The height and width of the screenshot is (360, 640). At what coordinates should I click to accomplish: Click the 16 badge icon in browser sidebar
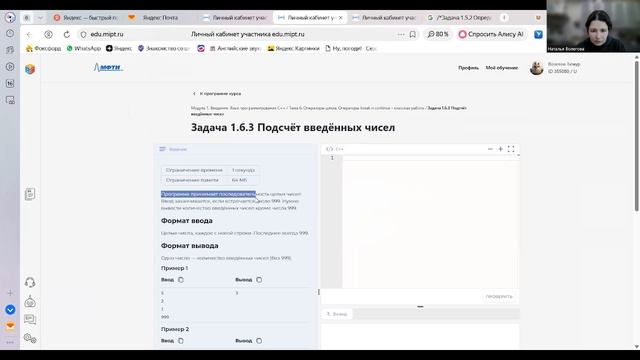click(10, 83)
